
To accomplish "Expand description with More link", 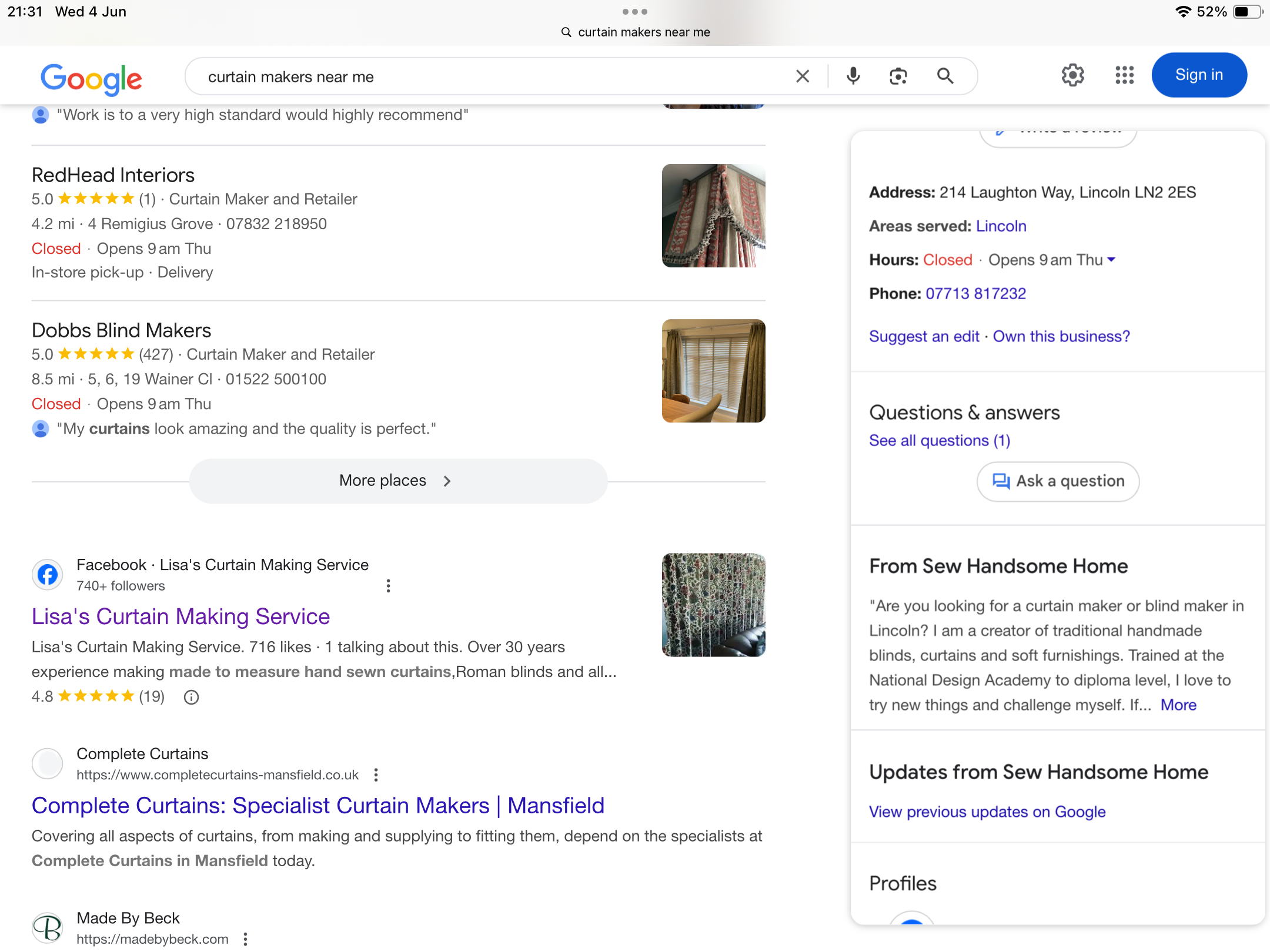I will 1178,705.
